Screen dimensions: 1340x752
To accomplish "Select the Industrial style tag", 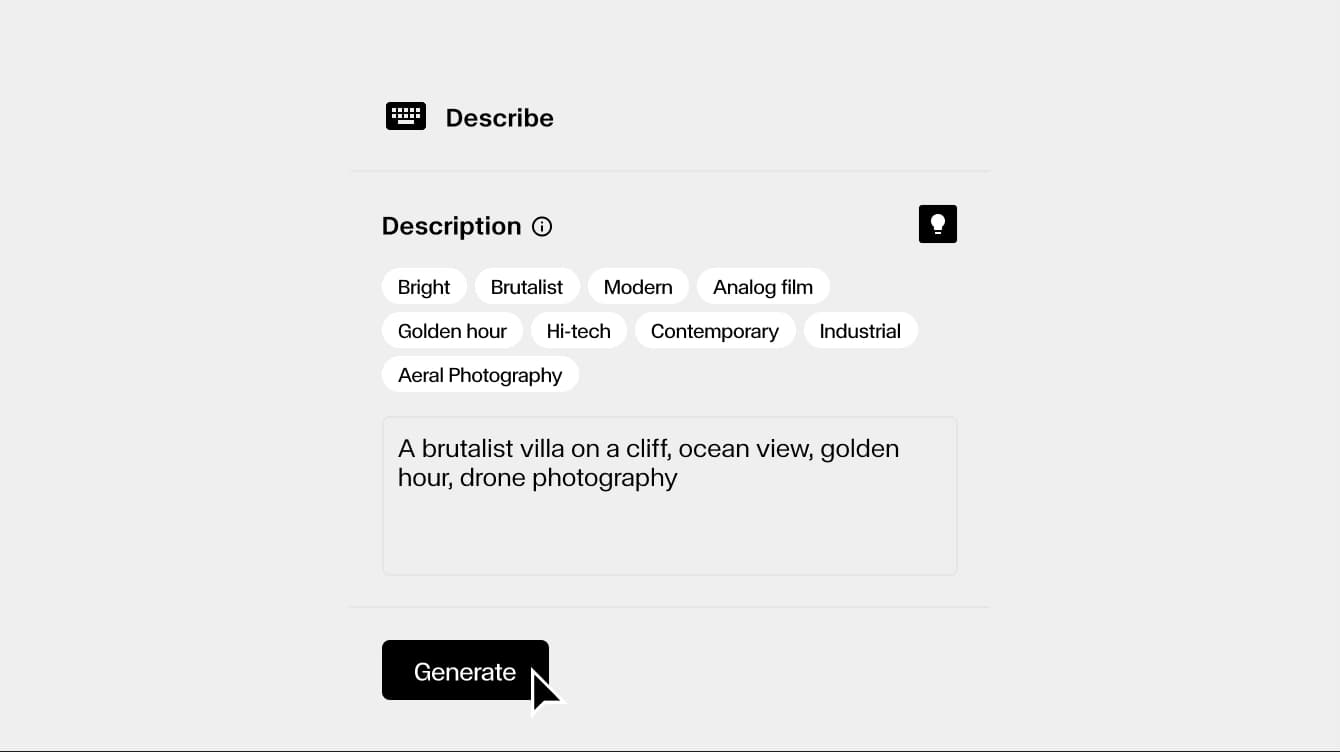I will point(861,330).
